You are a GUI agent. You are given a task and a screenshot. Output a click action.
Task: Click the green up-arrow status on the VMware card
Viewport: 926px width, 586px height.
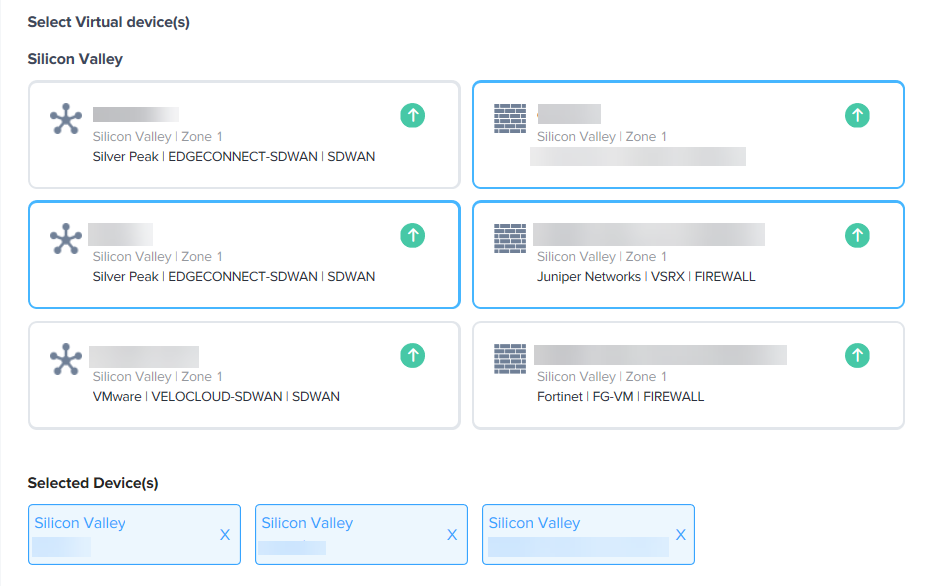(413, 356)
